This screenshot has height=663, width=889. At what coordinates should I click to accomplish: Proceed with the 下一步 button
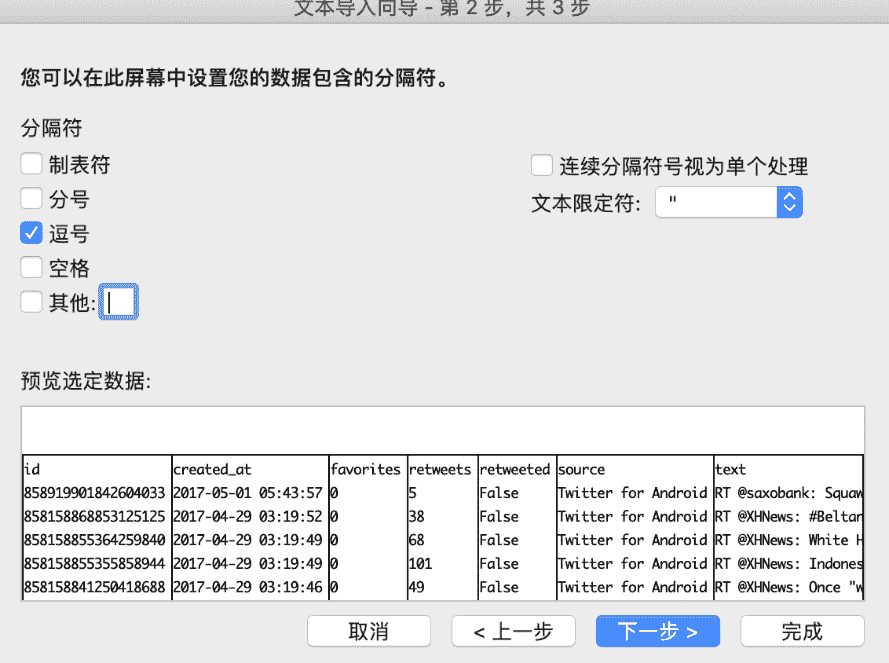point(657,631)
